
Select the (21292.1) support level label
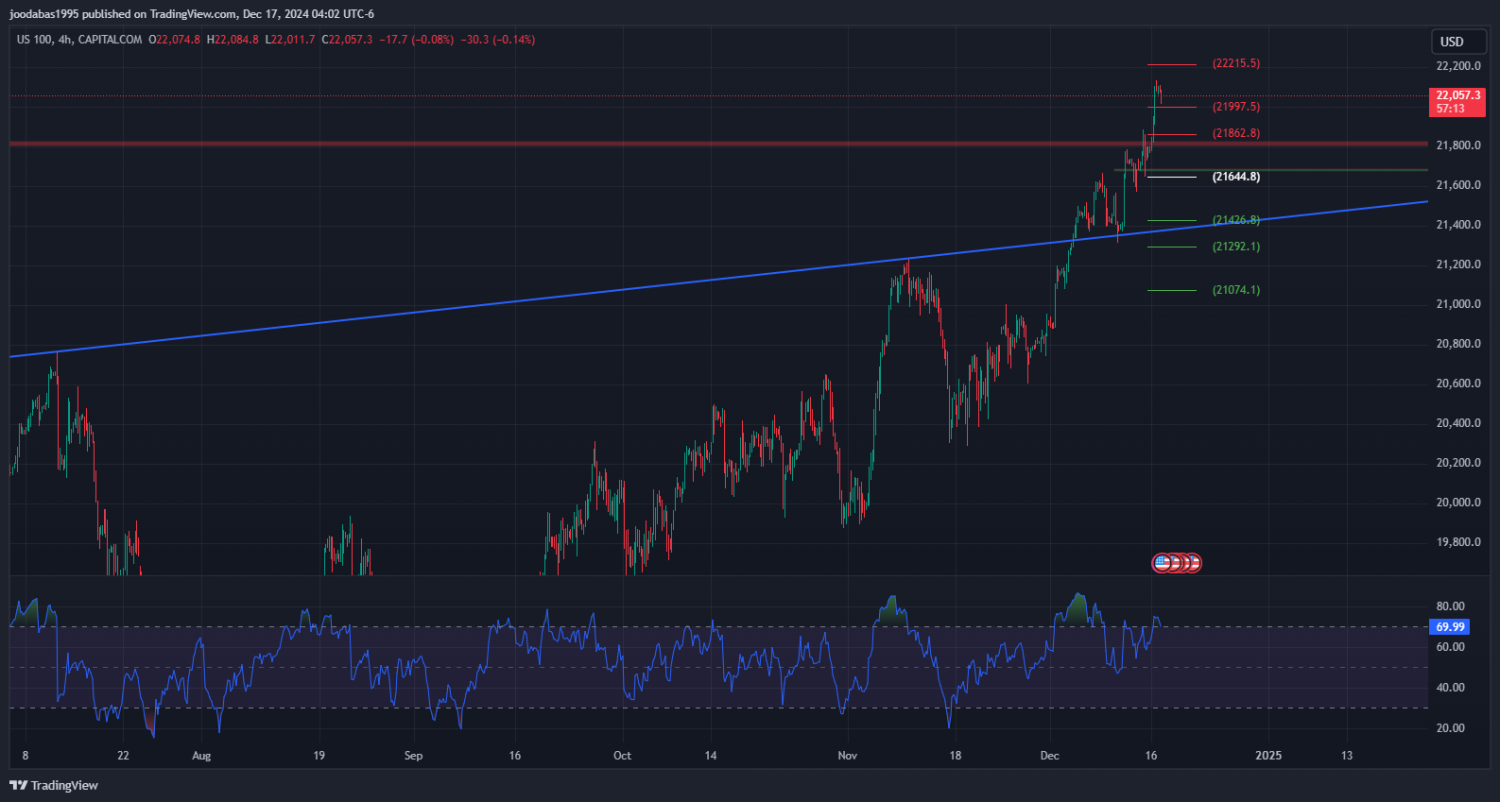[1235, 246]
